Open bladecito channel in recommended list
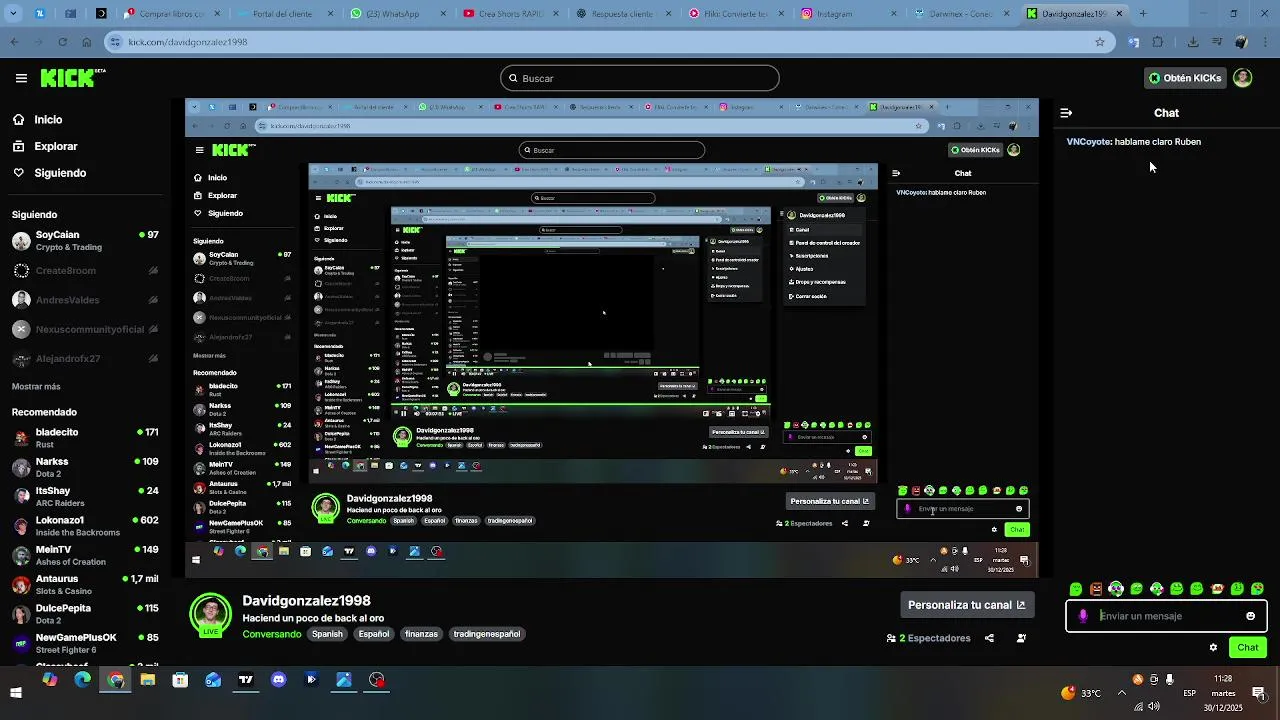This screenshot has width=1280, height=720. 84,438
